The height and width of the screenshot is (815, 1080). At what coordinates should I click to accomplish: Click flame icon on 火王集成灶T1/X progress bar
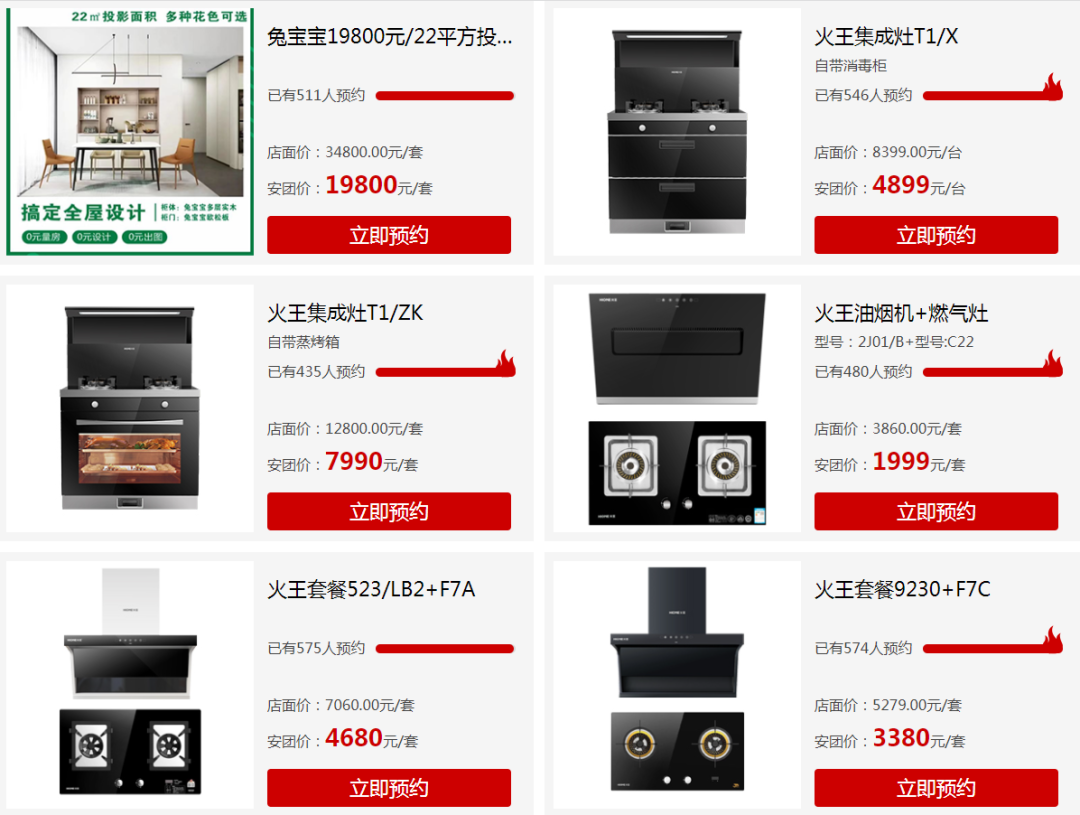click(x=1052, y=87)
